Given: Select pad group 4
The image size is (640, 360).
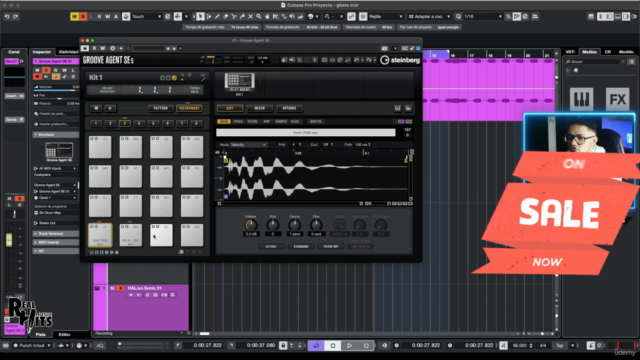Looking at the screenshot, I should pyautogui.click(x=139, y=123).
